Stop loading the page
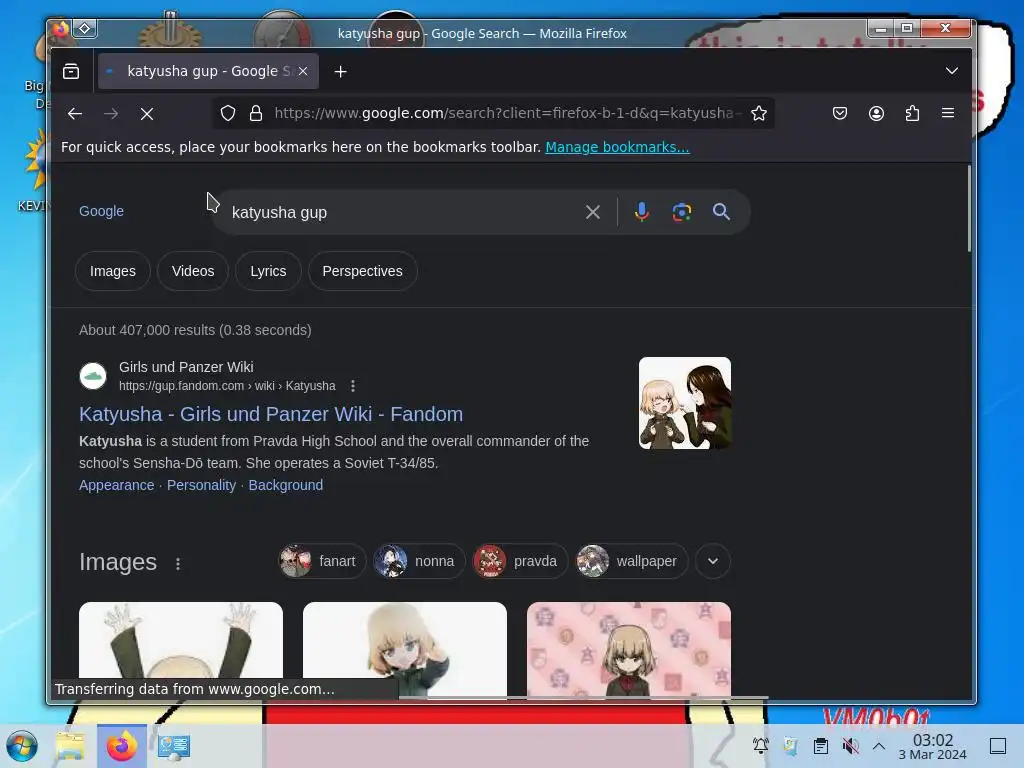This screenshot has width=1024, height=768. (147, 114)
